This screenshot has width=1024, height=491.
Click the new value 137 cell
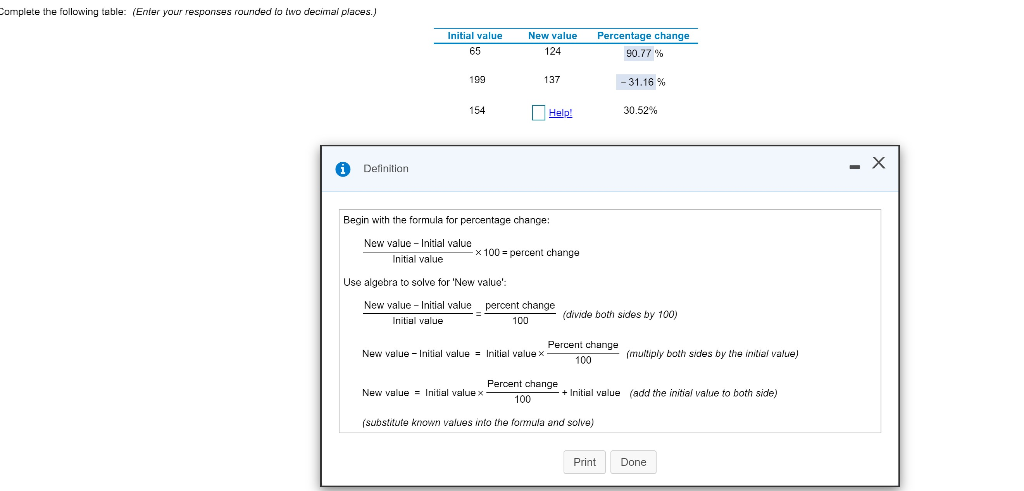click(x=552, y=80)
